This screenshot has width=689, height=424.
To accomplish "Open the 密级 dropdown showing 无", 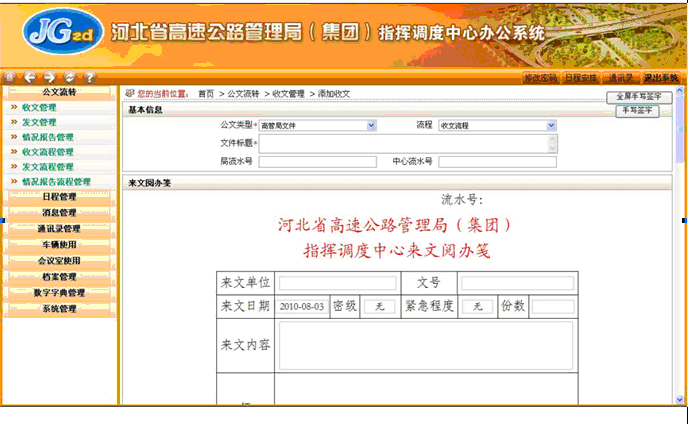I will 379,306.
